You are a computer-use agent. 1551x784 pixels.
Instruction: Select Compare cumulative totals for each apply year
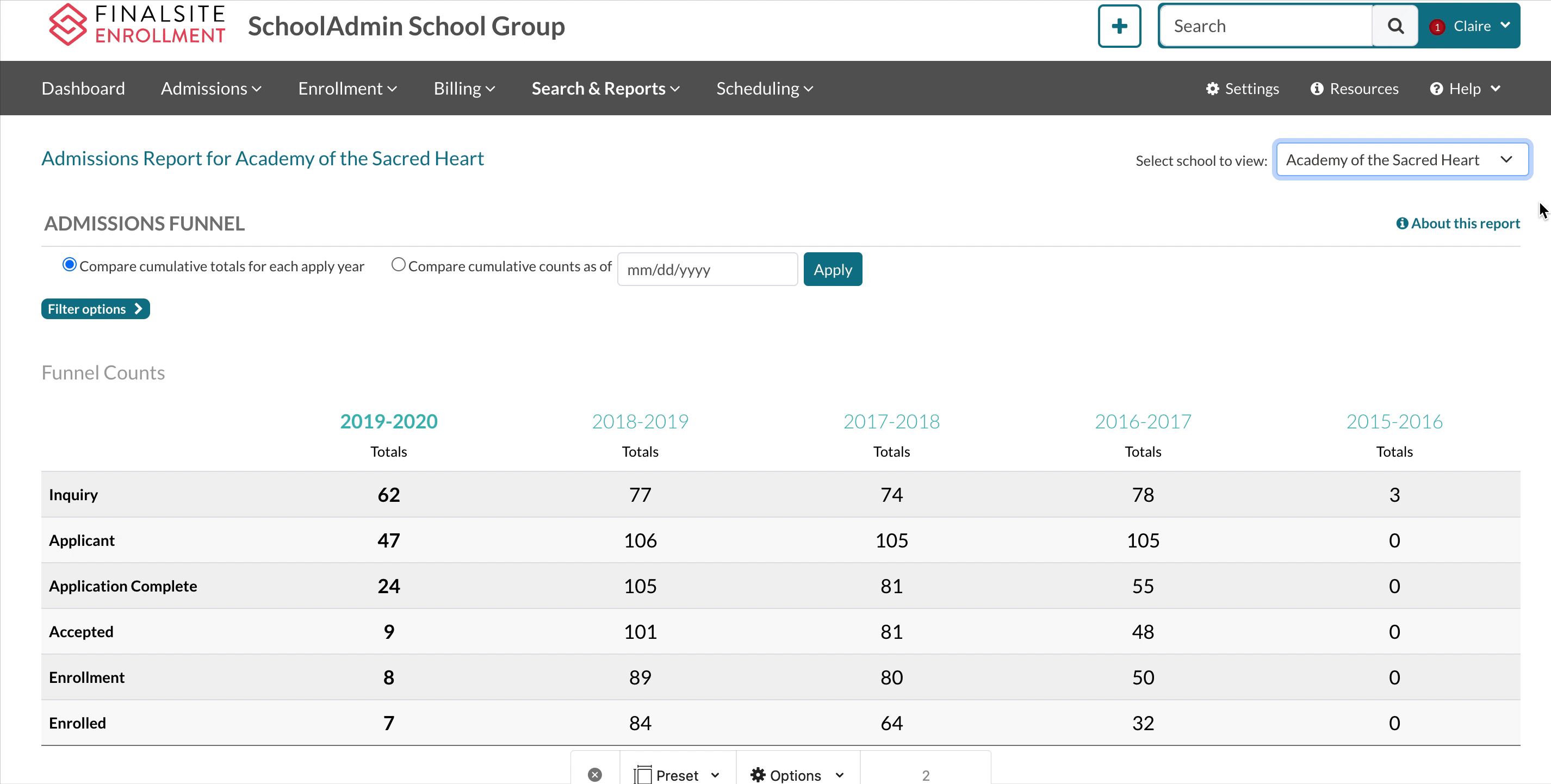click(x=69, y=264)
